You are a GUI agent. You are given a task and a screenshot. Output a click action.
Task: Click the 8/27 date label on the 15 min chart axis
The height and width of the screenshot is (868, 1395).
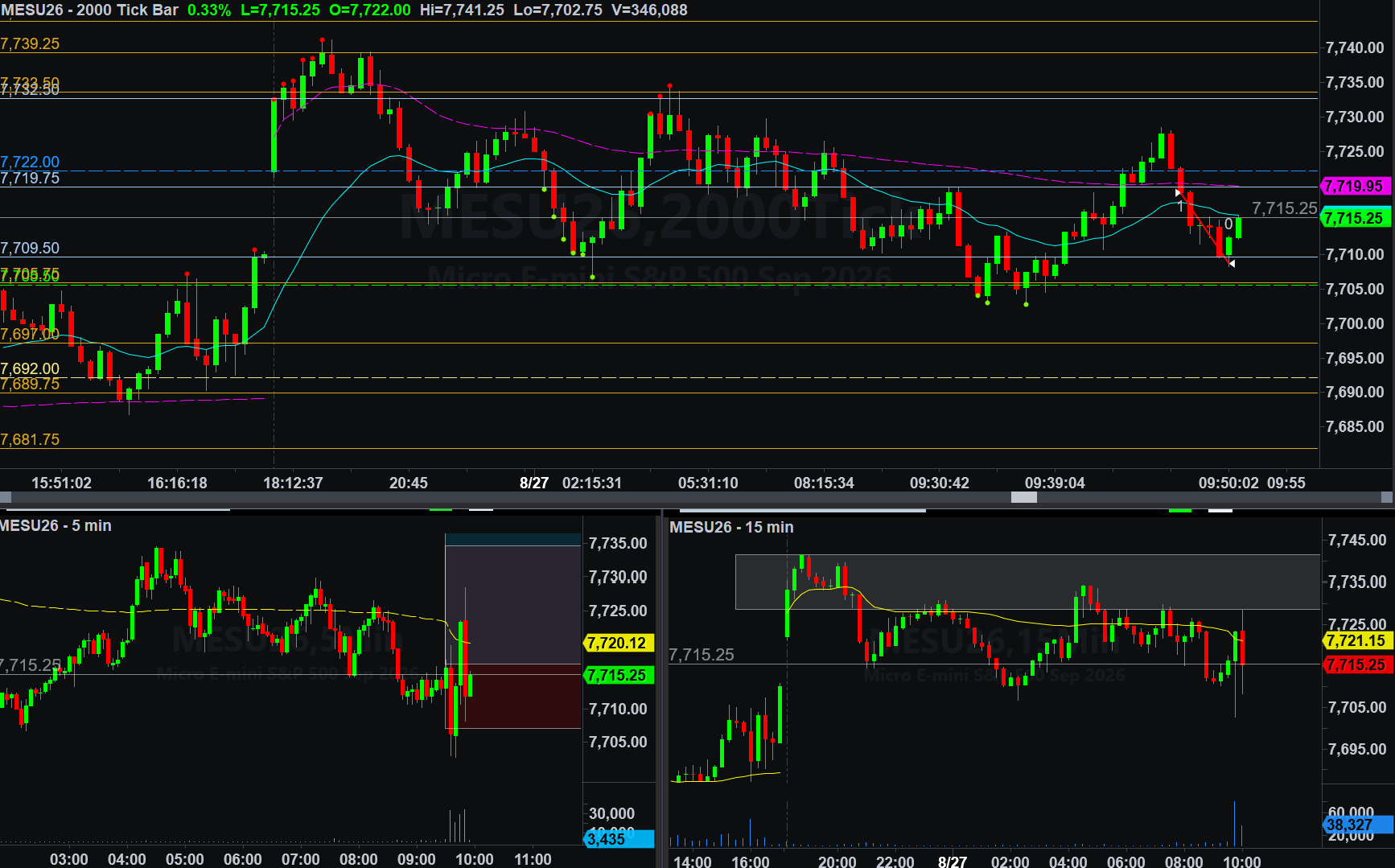(x=953, y=862)
